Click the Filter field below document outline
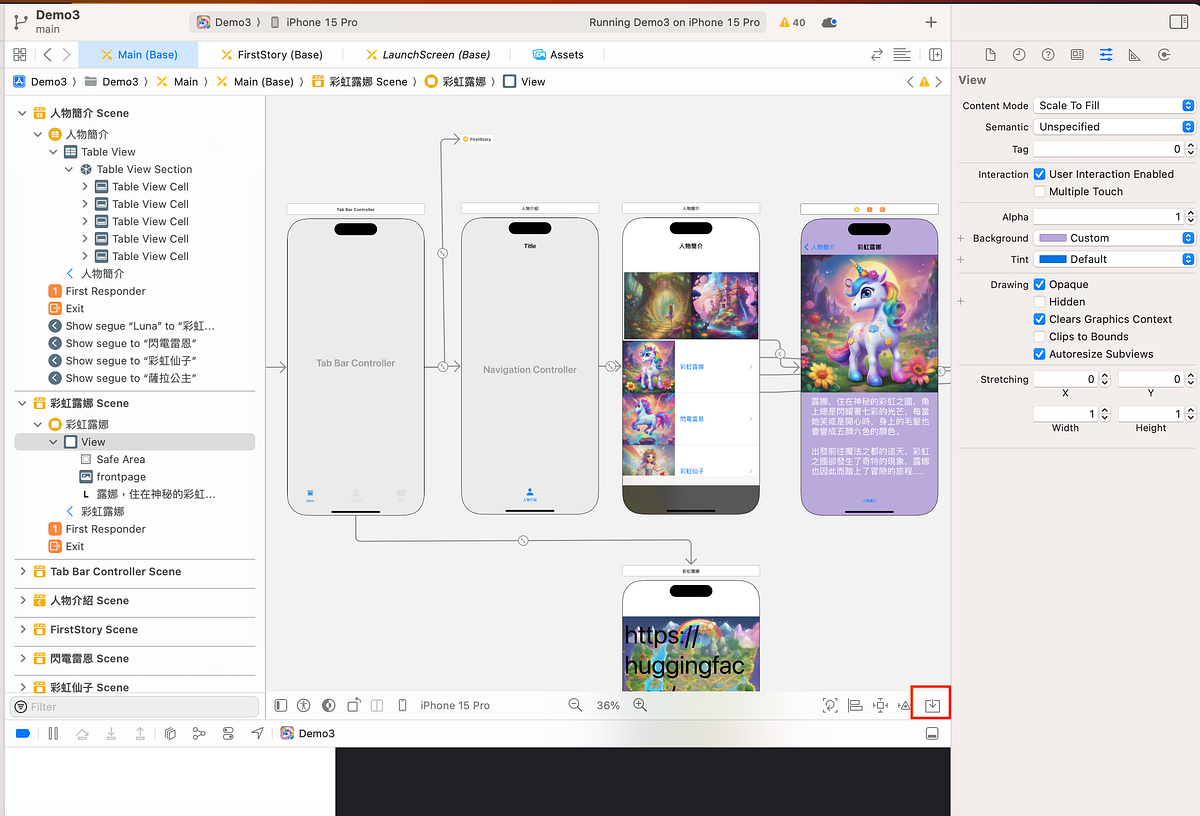The width and height of the screenshot is (1200, 816). point(130,706)
